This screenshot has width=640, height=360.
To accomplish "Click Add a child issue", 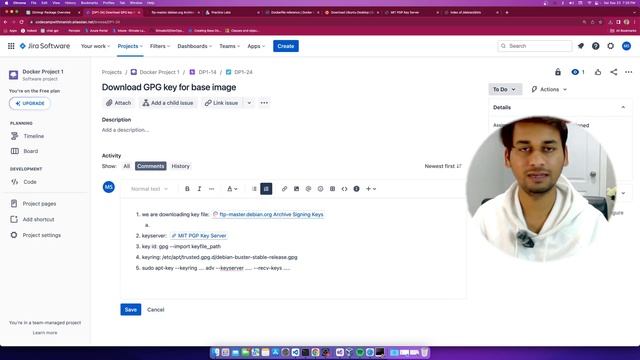I will (x=168, y=103).
